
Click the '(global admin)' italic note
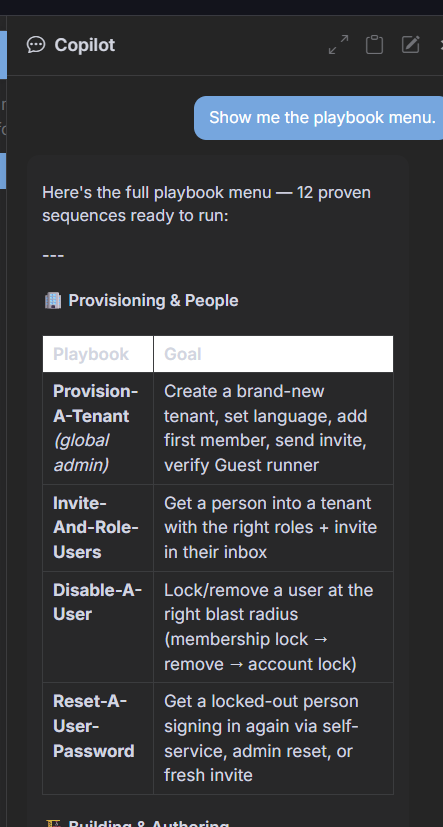click(x=81, y=453)
